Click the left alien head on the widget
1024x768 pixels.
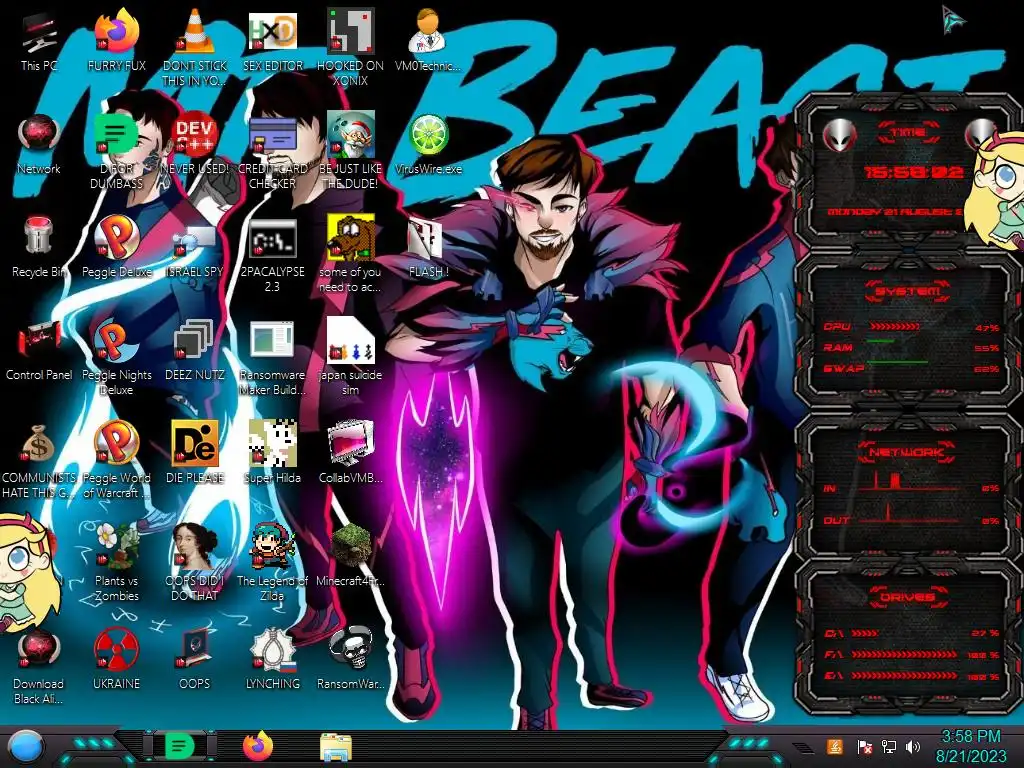[x=839, y=135]
